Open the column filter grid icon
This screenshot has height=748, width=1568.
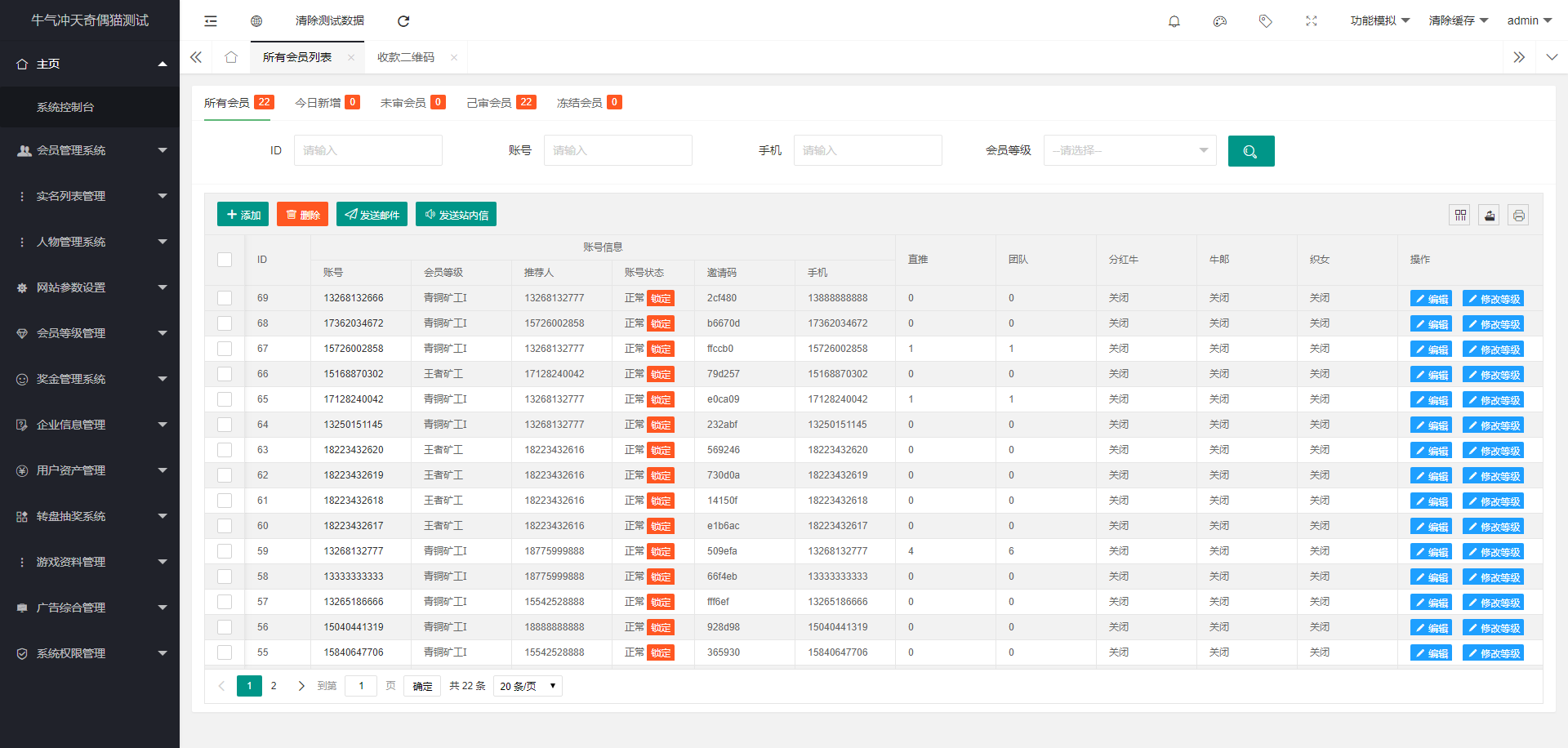(x=1460, y=216)
